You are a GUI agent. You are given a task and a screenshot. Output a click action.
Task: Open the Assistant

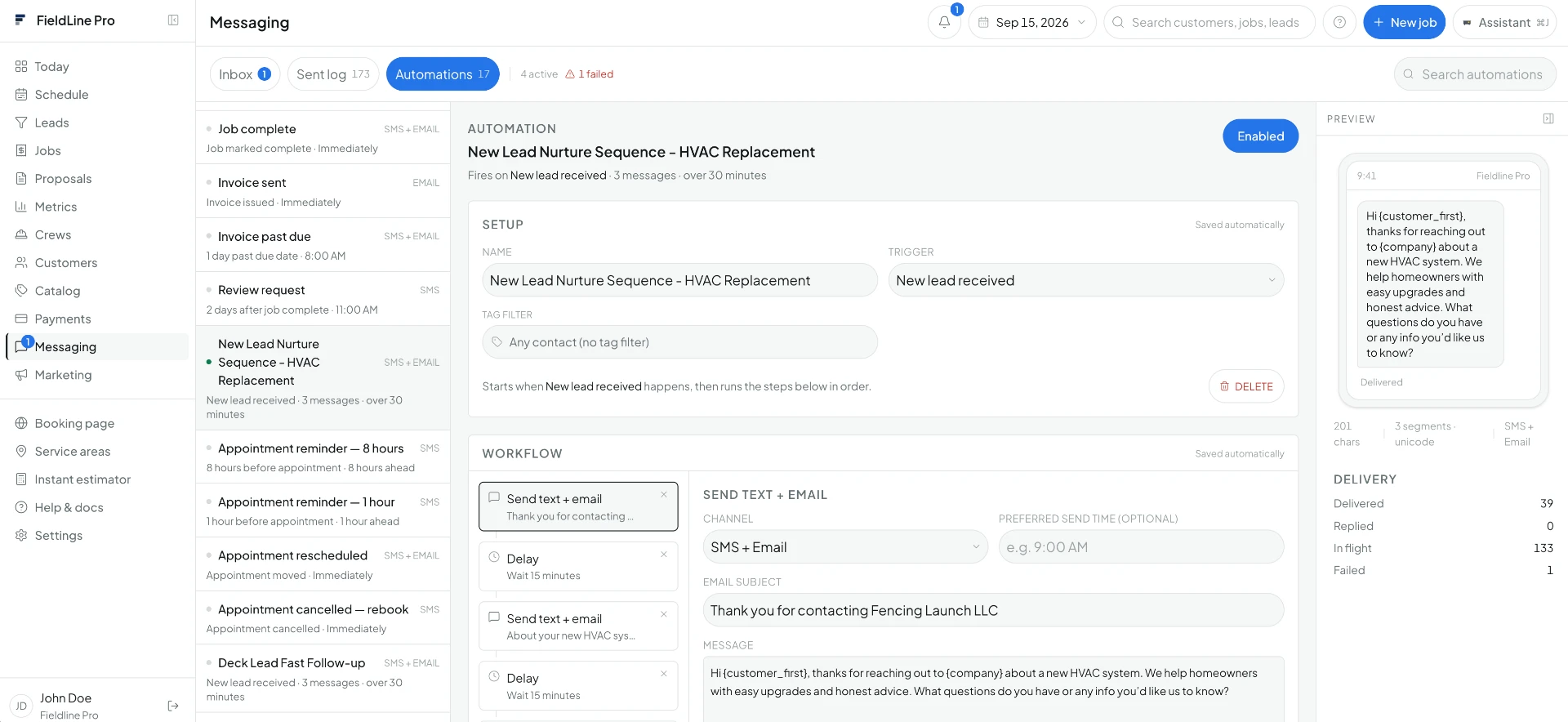(x=1504, y=22)
